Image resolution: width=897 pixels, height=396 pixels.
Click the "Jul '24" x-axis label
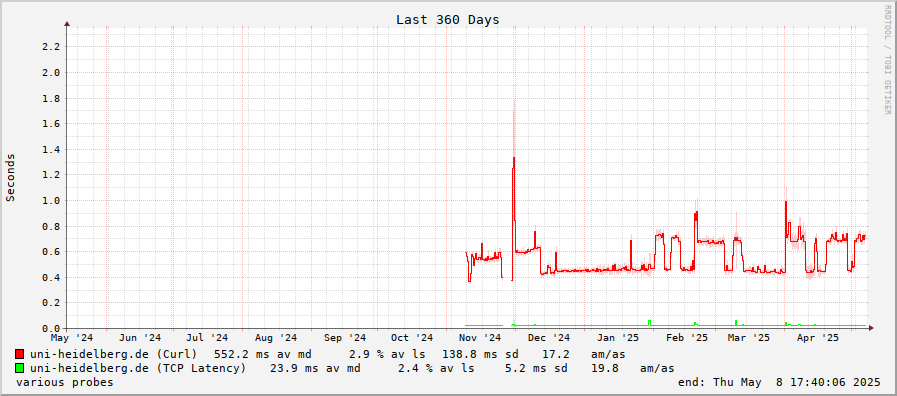(207, 338)
